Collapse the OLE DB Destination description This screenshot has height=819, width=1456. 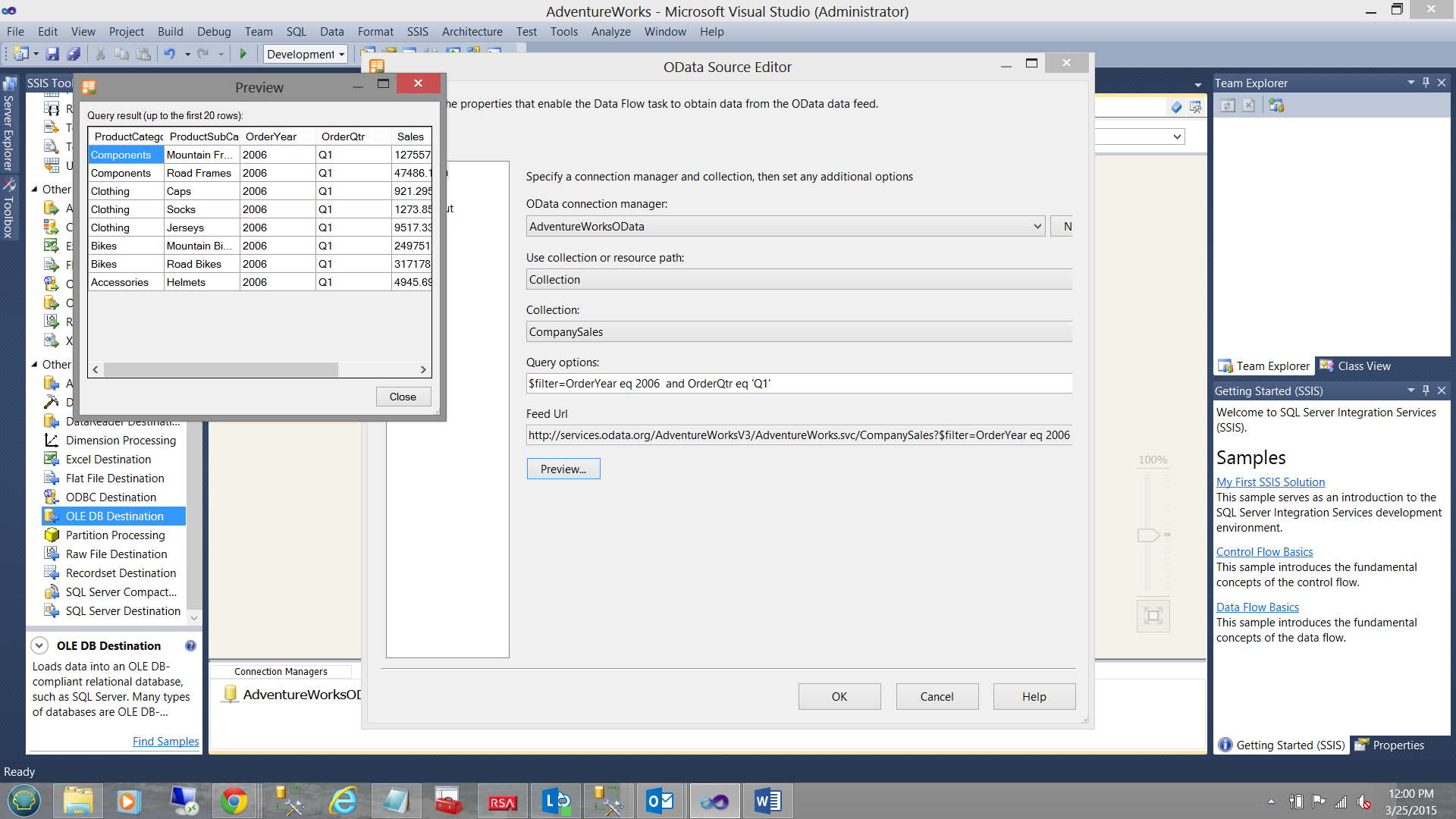pyautogui.click(x=39, y=646)
